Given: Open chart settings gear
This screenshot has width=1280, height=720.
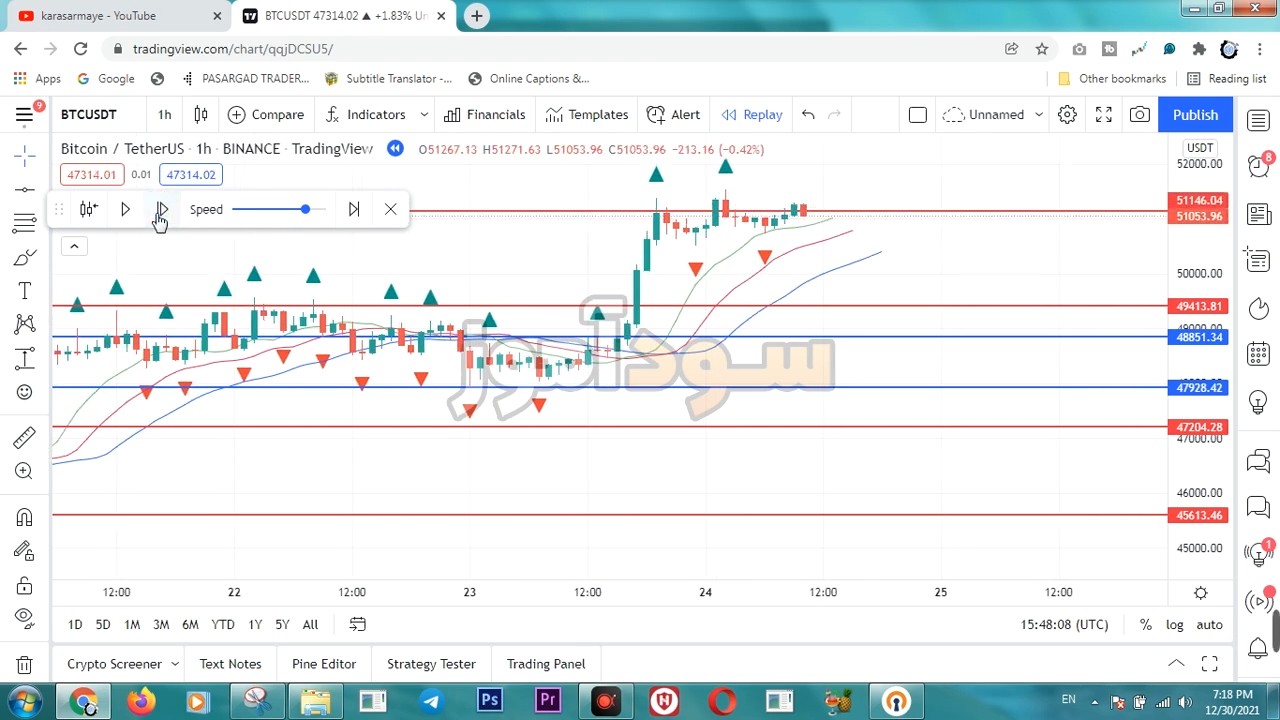Looking at the screenshot, I should [x=1067, y=115].
